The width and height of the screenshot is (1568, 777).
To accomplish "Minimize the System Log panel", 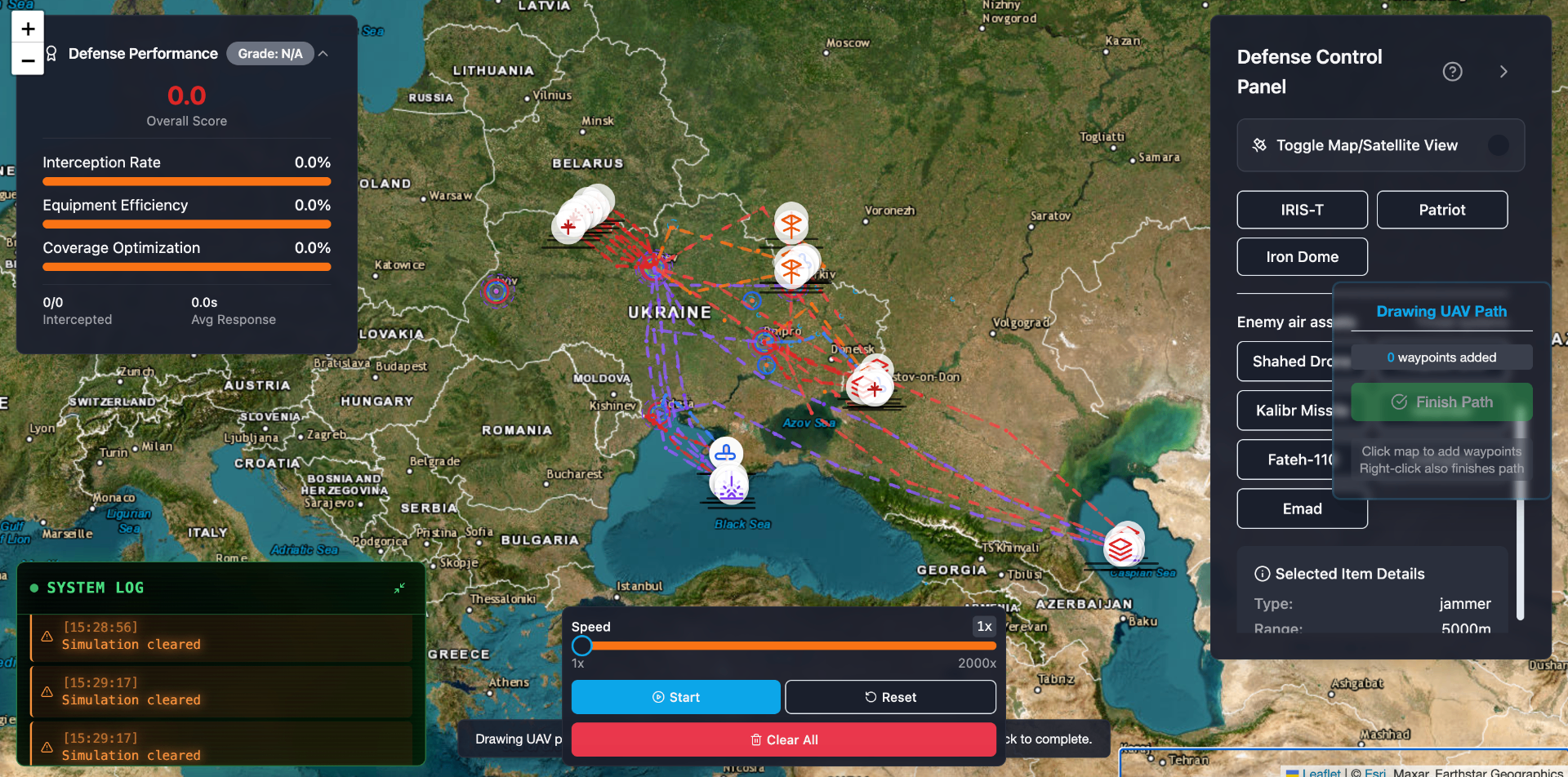I will click(x=399, y=588).
